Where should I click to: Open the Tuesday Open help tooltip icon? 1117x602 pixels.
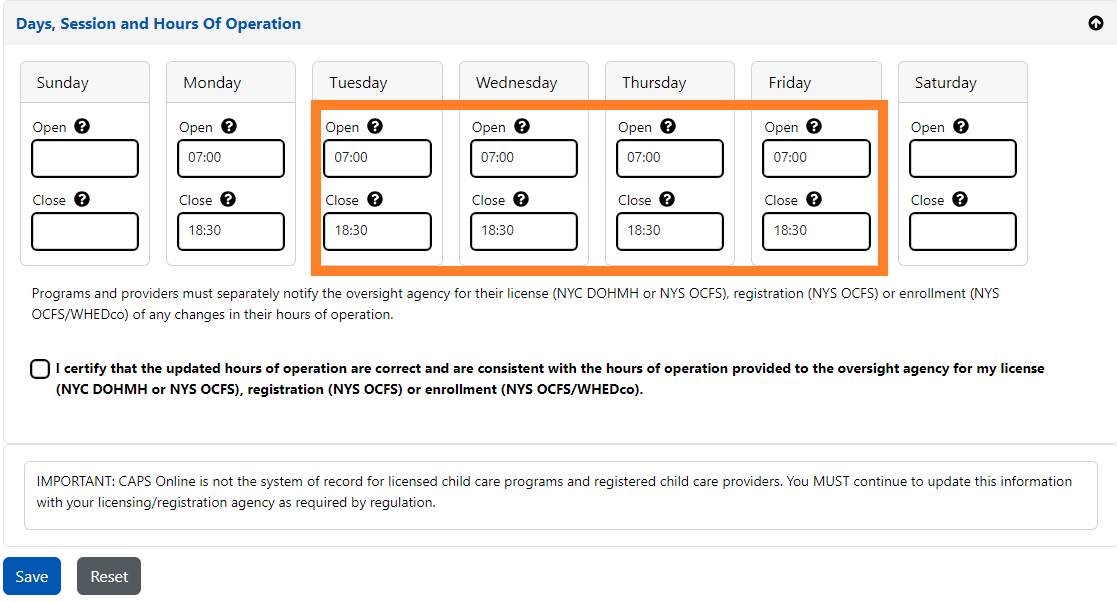tap(375, 127)
